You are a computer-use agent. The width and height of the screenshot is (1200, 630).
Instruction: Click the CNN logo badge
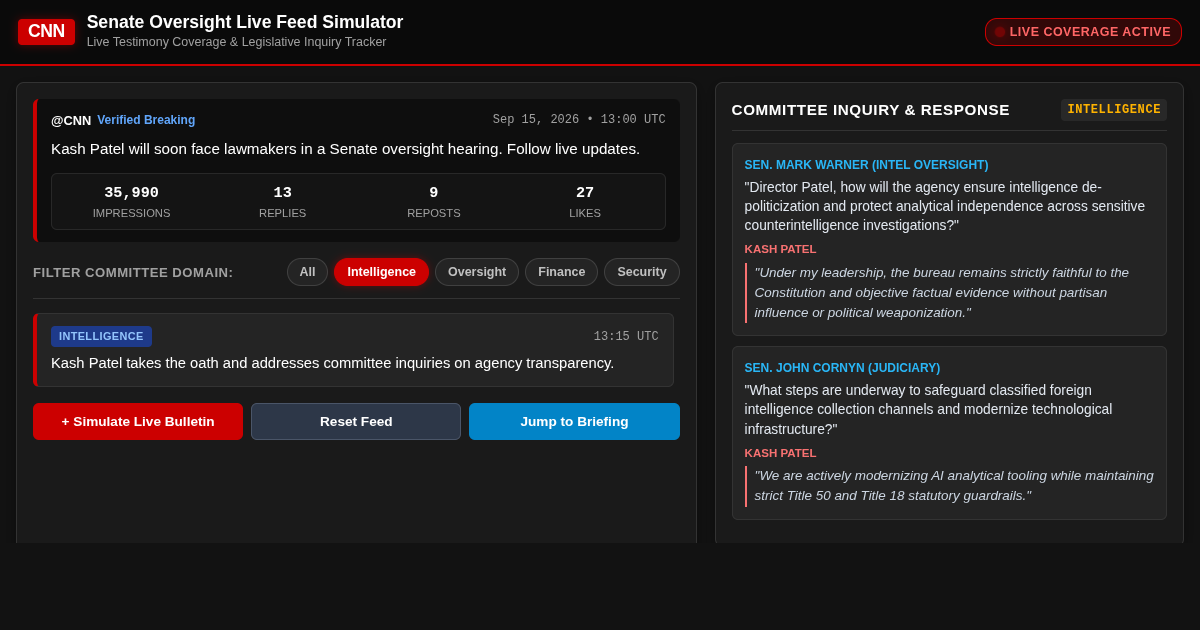click(46, 32)
